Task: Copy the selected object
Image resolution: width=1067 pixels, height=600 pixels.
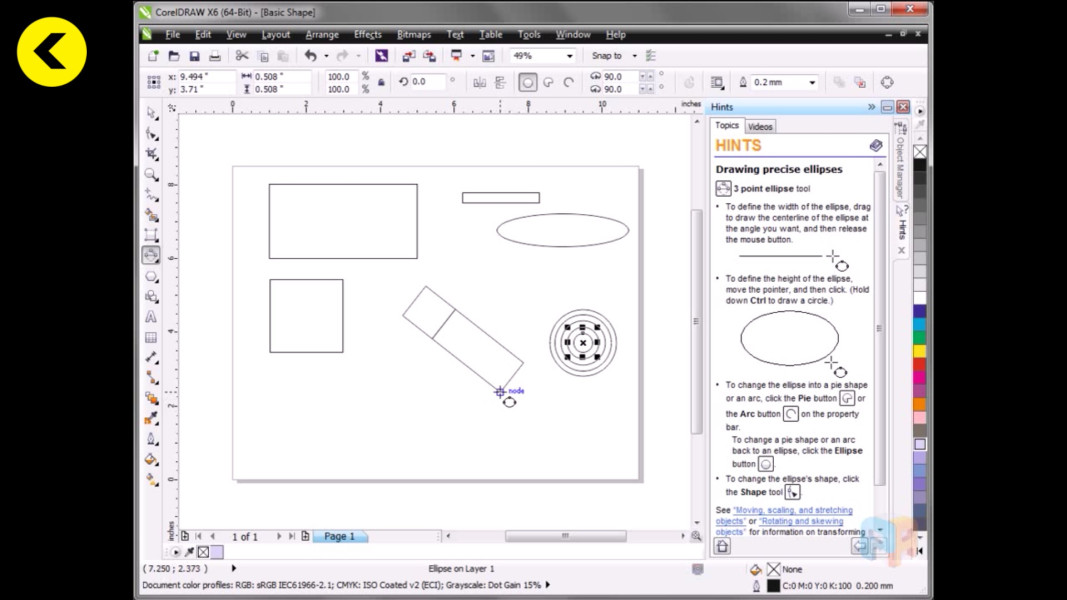Action: tap(263, 56)
